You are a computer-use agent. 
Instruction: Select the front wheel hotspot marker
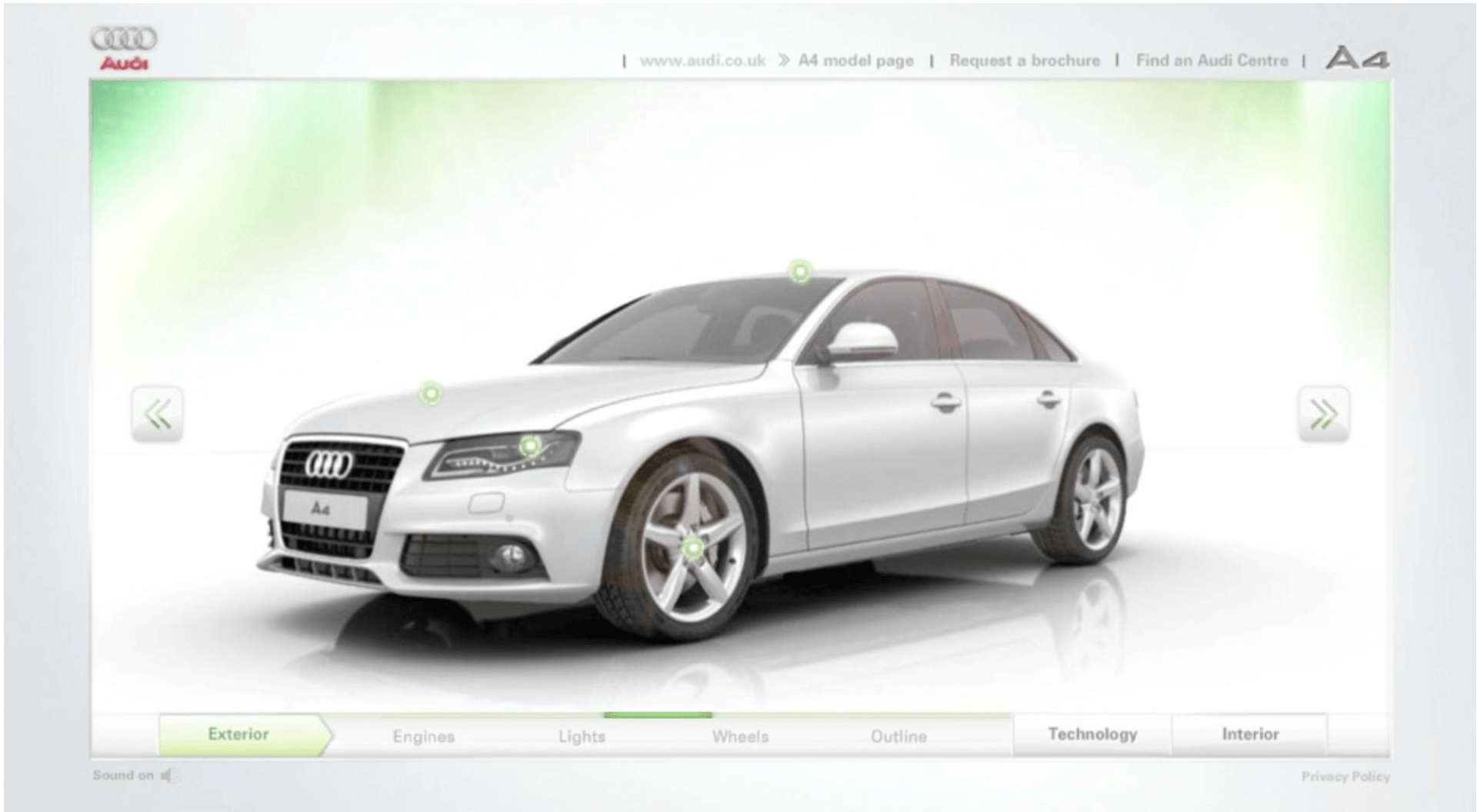click(x=693, y=548)
